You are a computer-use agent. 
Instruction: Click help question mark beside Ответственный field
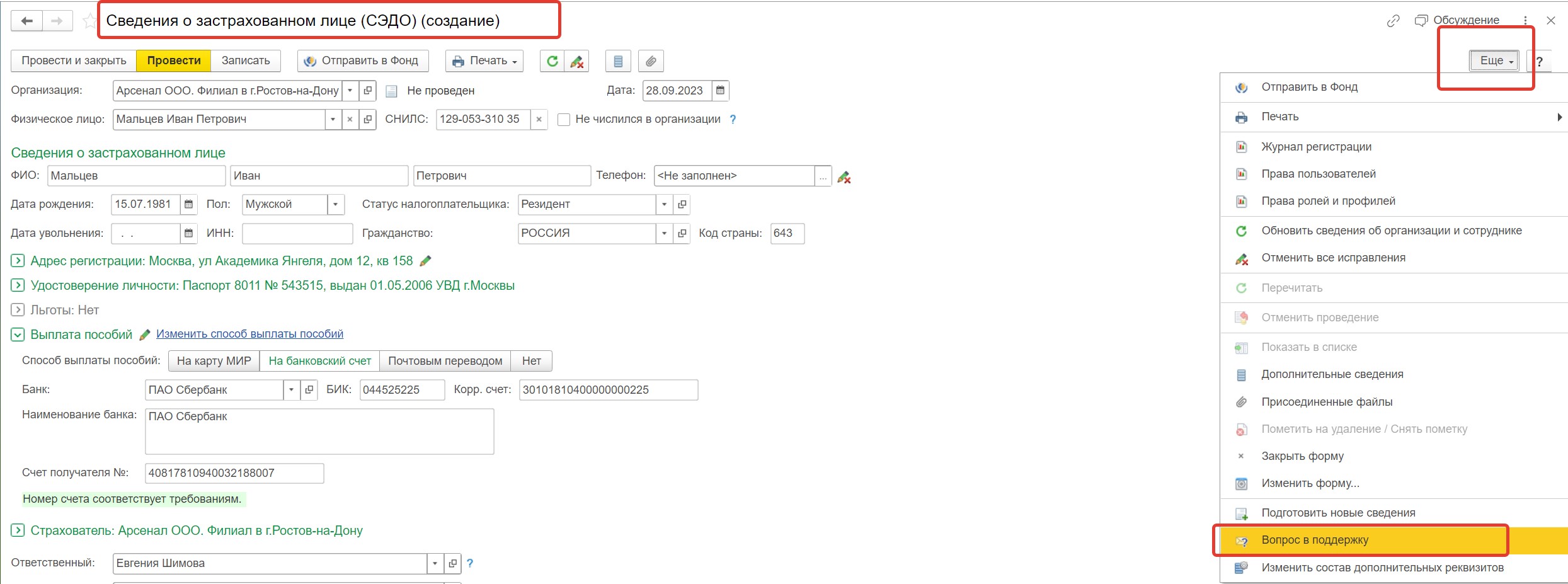[x=469, y=563]
